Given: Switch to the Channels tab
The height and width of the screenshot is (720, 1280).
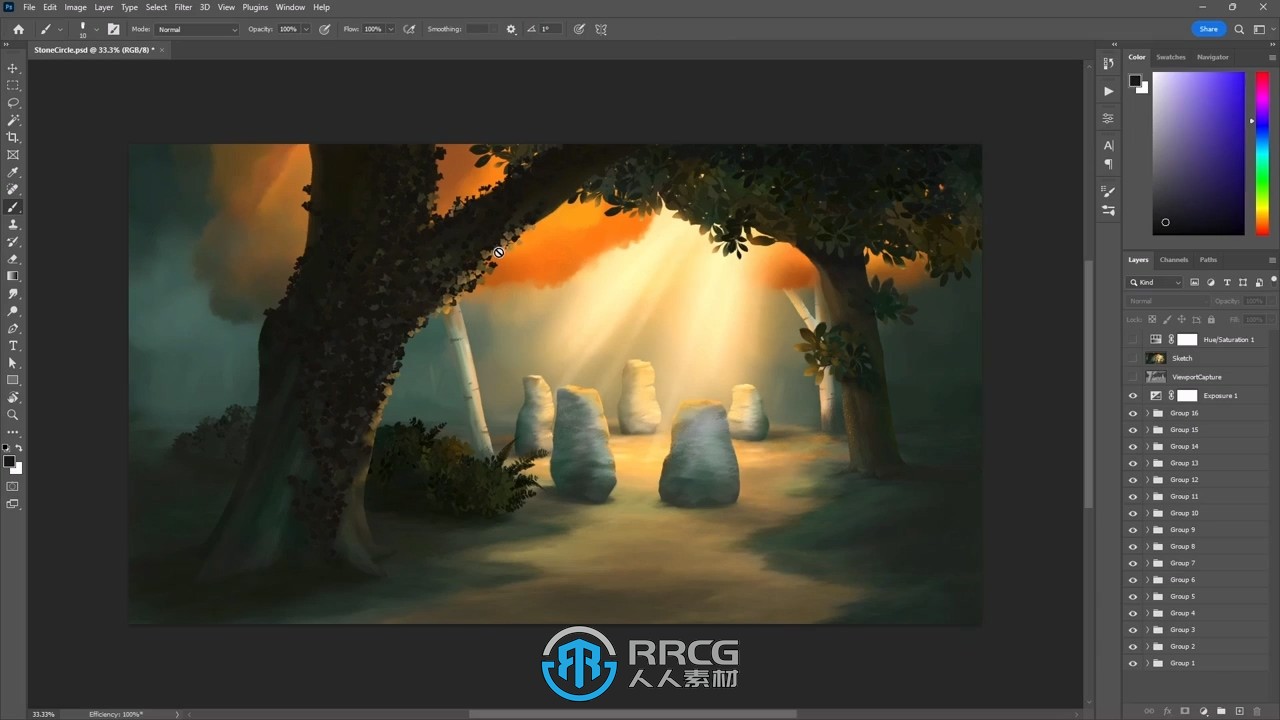Looking at the screenshot, I should tap(1174, 260).
